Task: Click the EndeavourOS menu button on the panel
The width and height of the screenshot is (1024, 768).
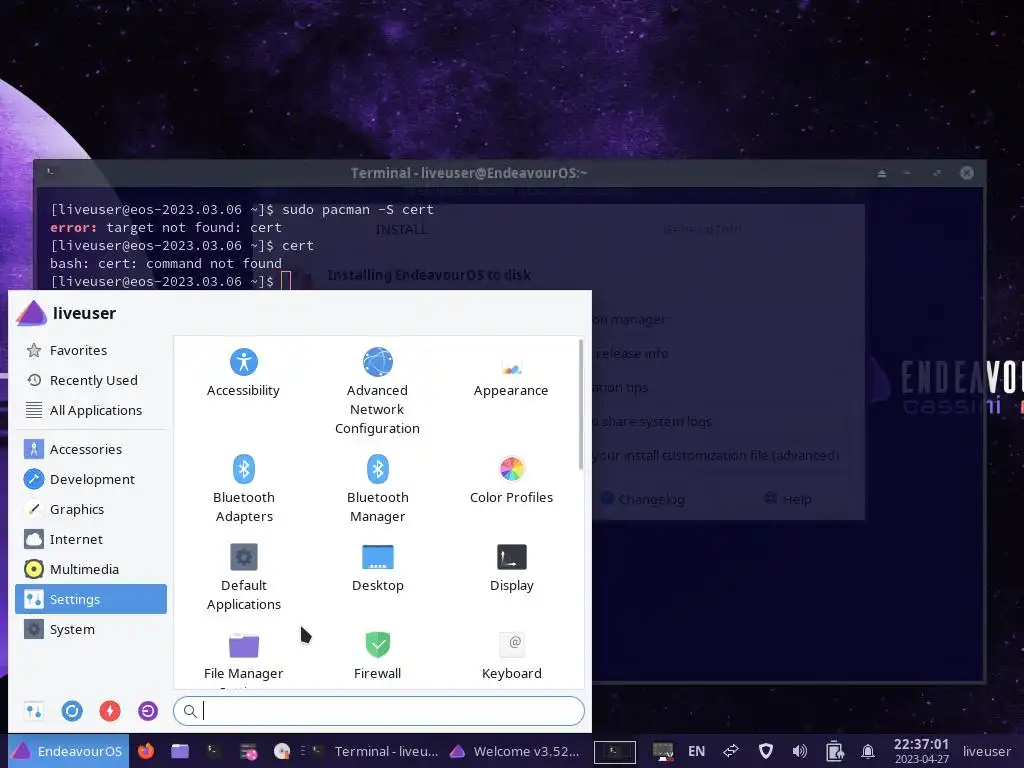Action: coord(69,751)
